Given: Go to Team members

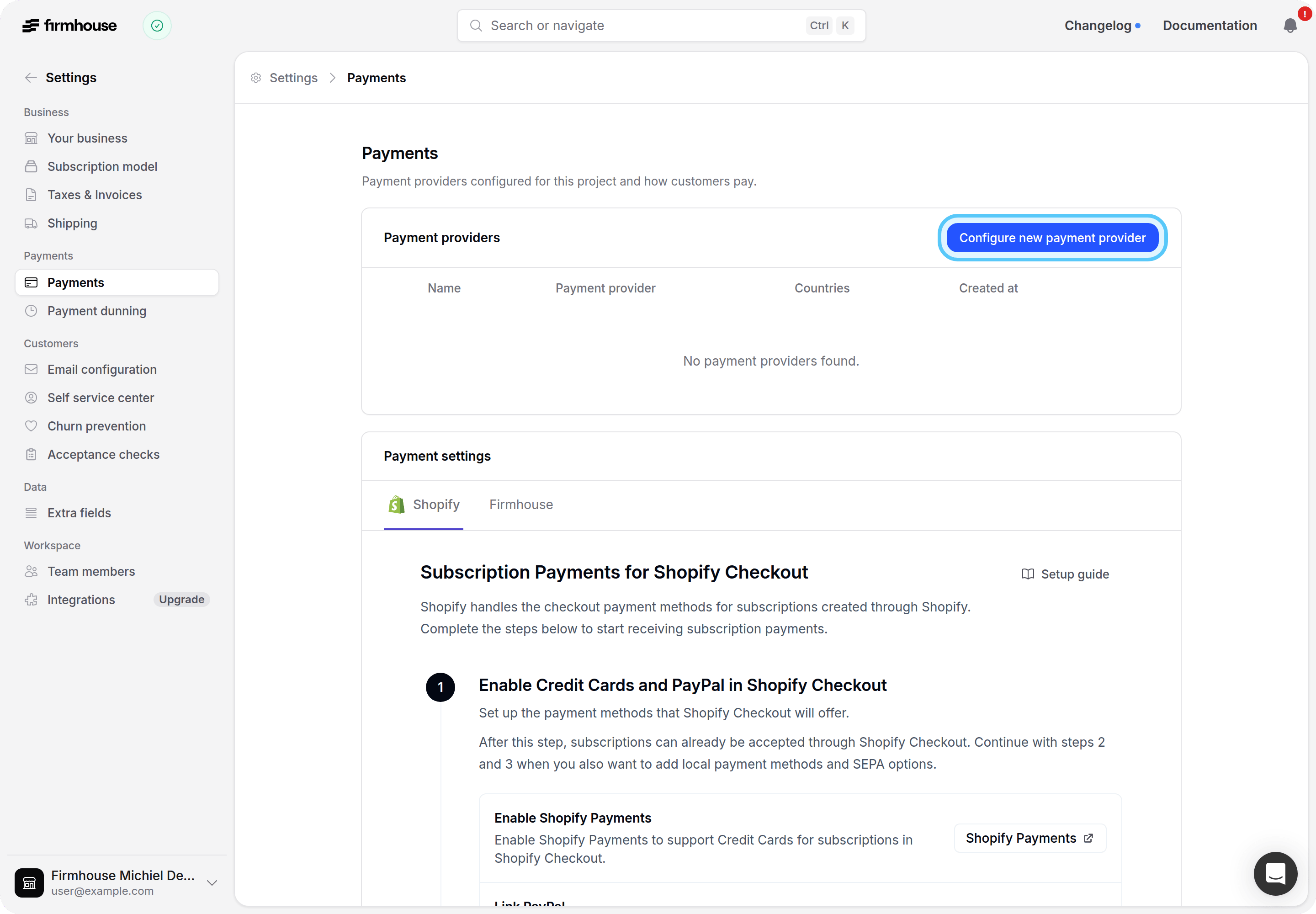Looking at the screenshot, I should click(x=117, y=572).
